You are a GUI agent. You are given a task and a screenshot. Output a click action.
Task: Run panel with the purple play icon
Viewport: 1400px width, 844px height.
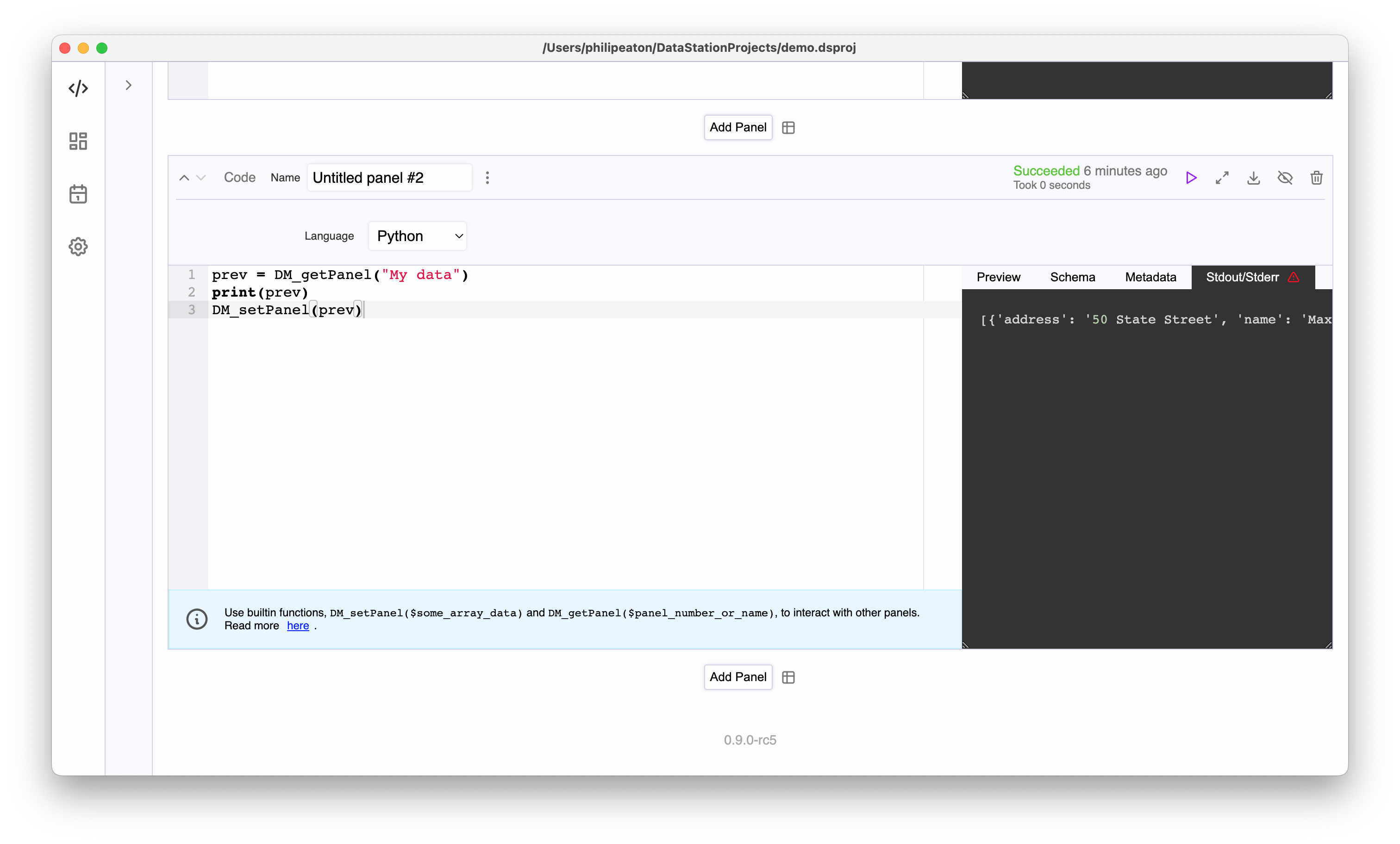(x=1191, y=178)
